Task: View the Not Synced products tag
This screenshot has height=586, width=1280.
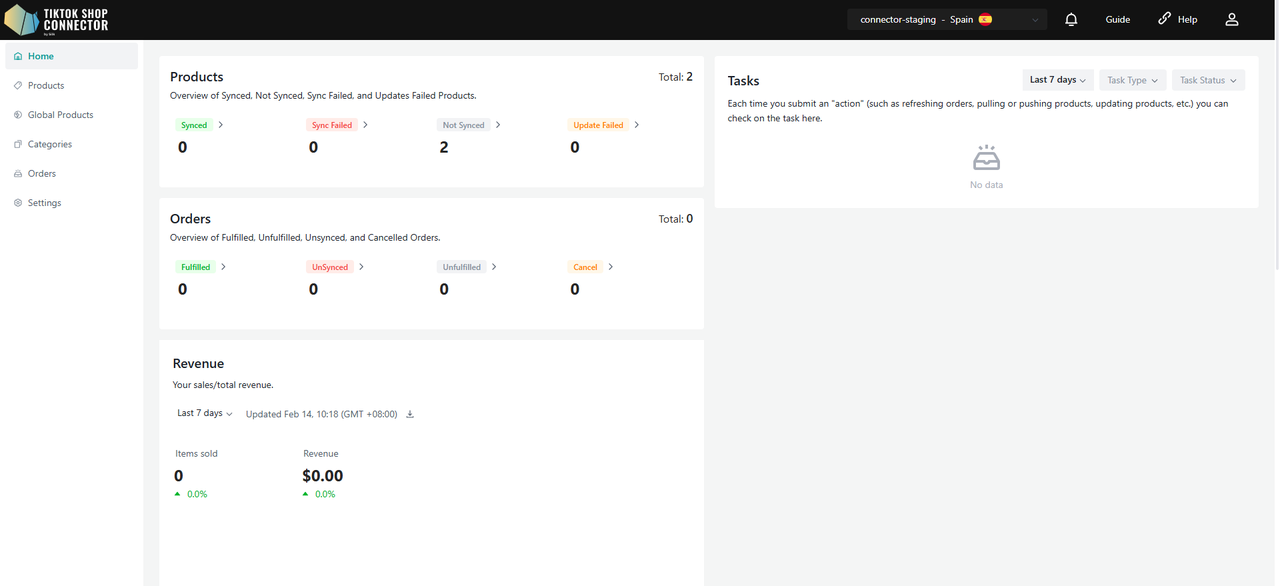Action: point(463,126)
